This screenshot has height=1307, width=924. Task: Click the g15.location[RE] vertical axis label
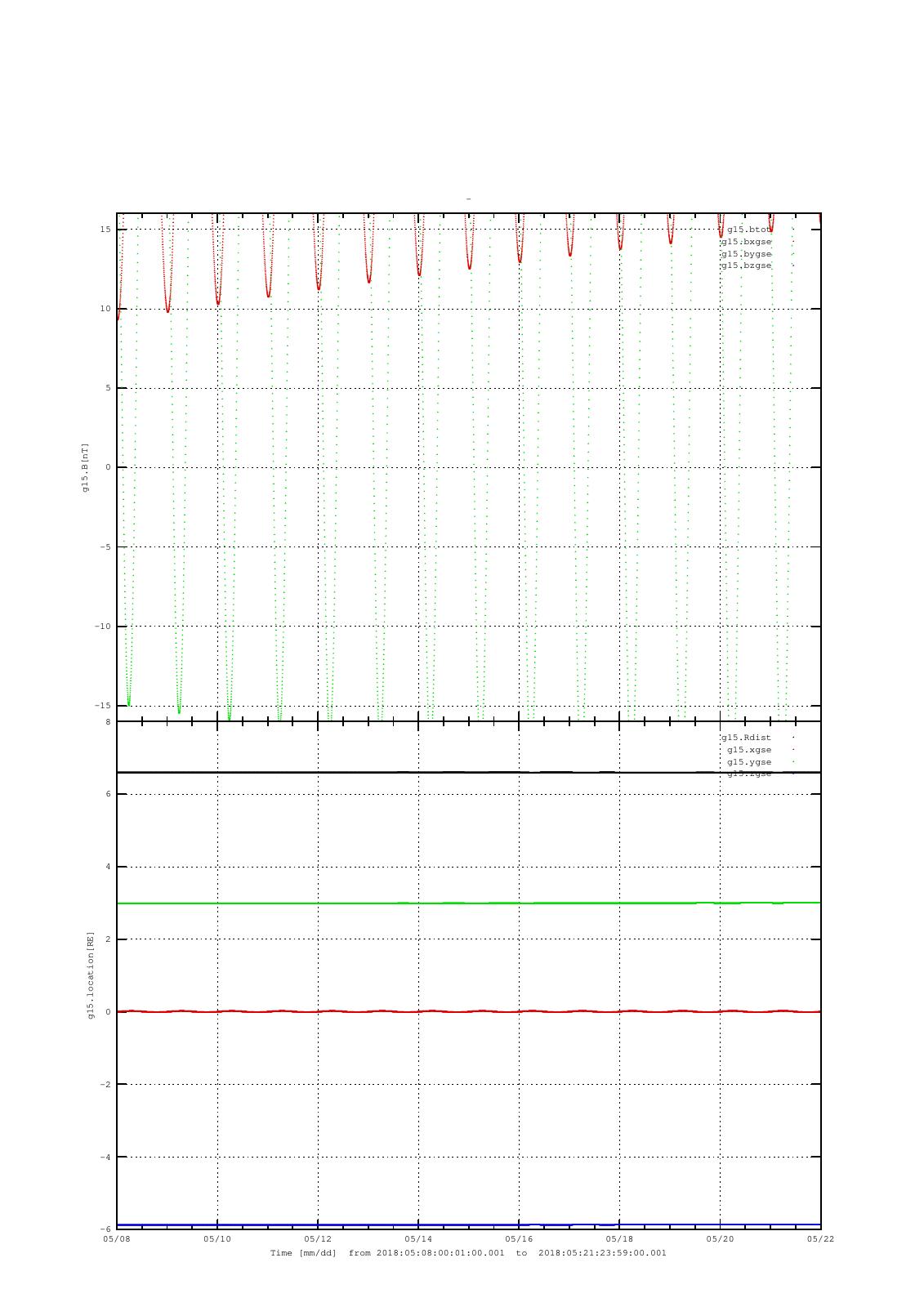[92, 975]
